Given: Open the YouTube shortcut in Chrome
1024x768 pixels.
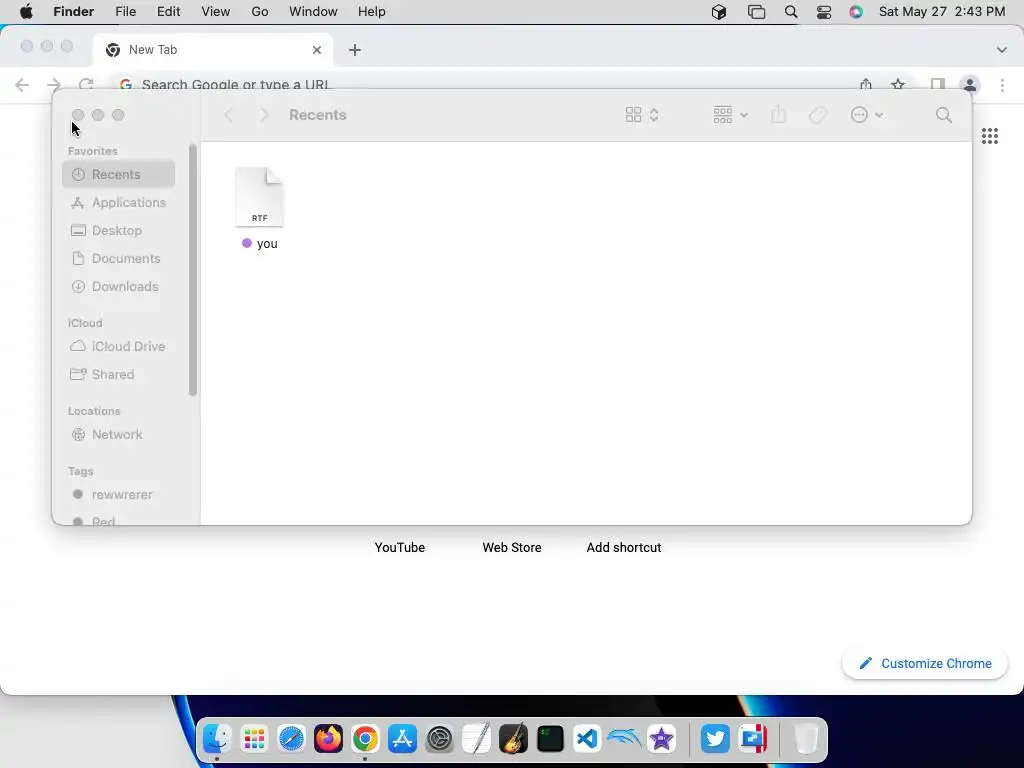Looking at the screenshot, I should pos(400,547).
